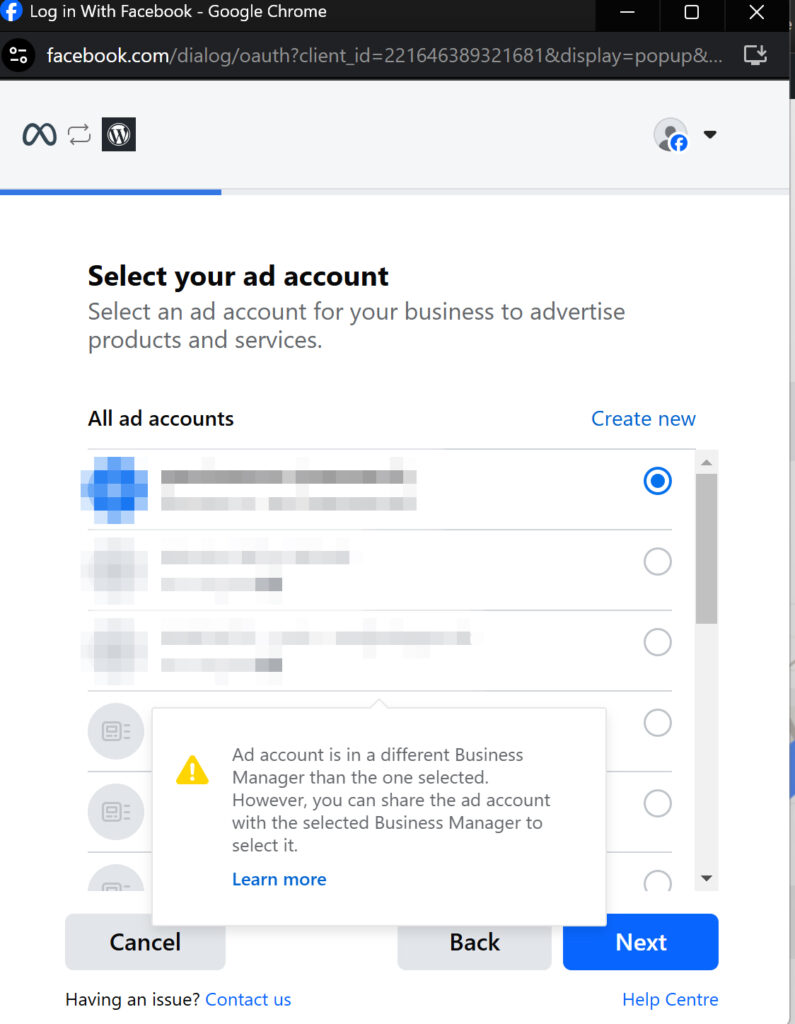
Task: Select the radio button for the second ad account
Action: point(657,561)
